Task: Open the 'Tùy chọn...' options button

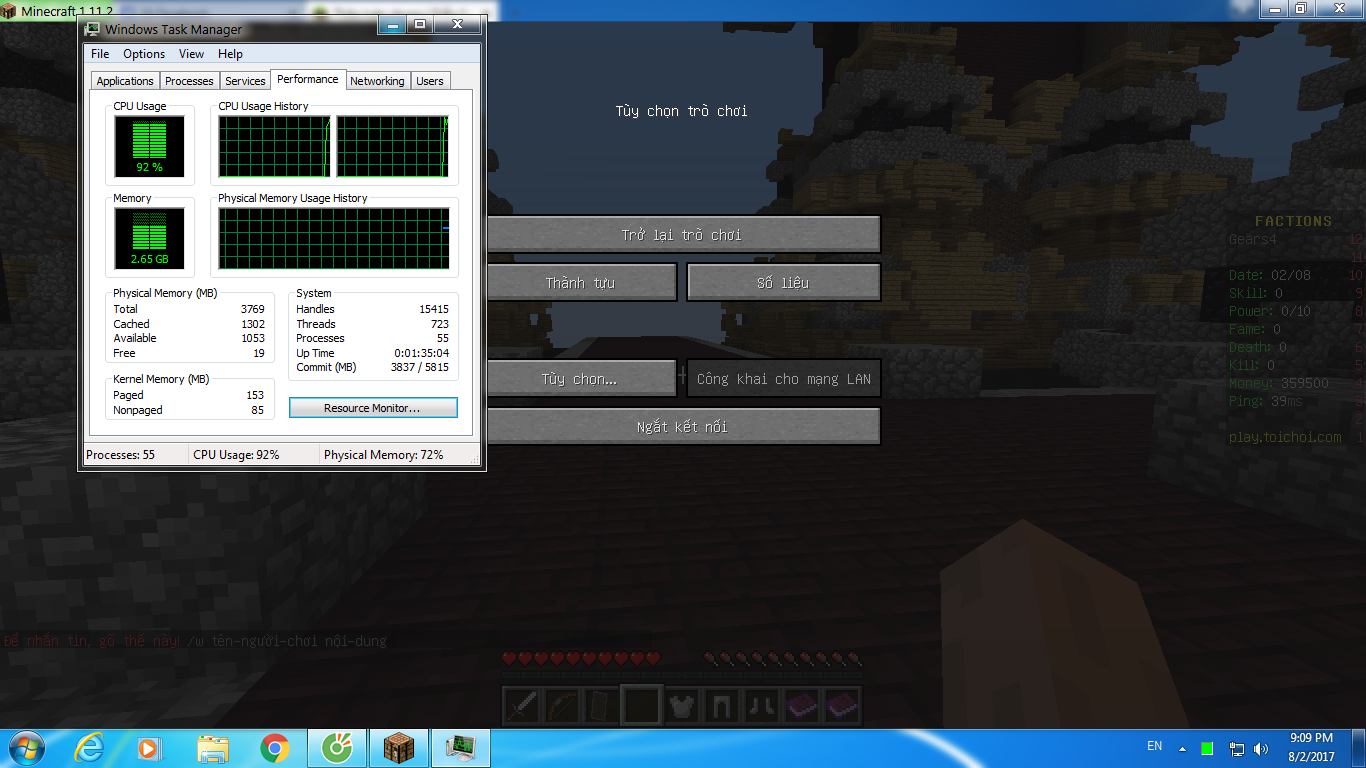Action: (580, 379)
